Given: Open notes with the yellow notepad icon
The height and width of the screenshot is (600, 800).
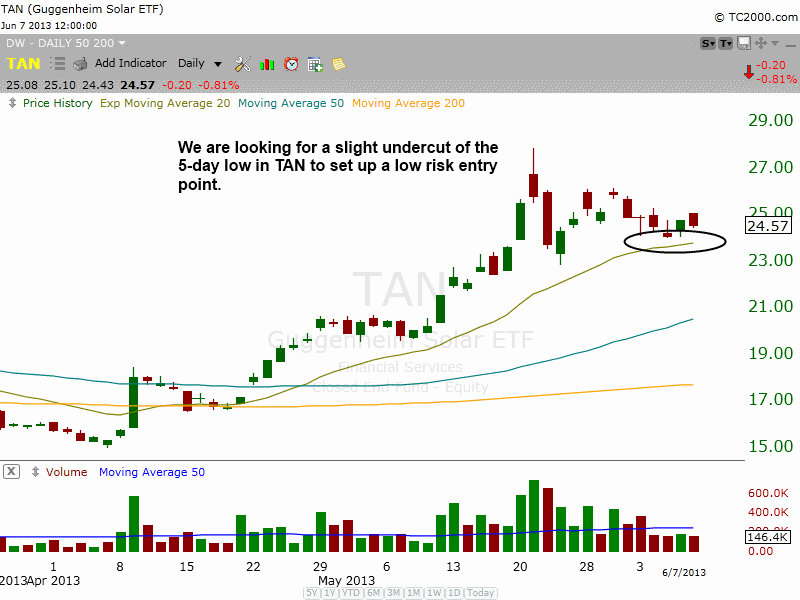Looking at the screenshot, I should click(338, 64).
